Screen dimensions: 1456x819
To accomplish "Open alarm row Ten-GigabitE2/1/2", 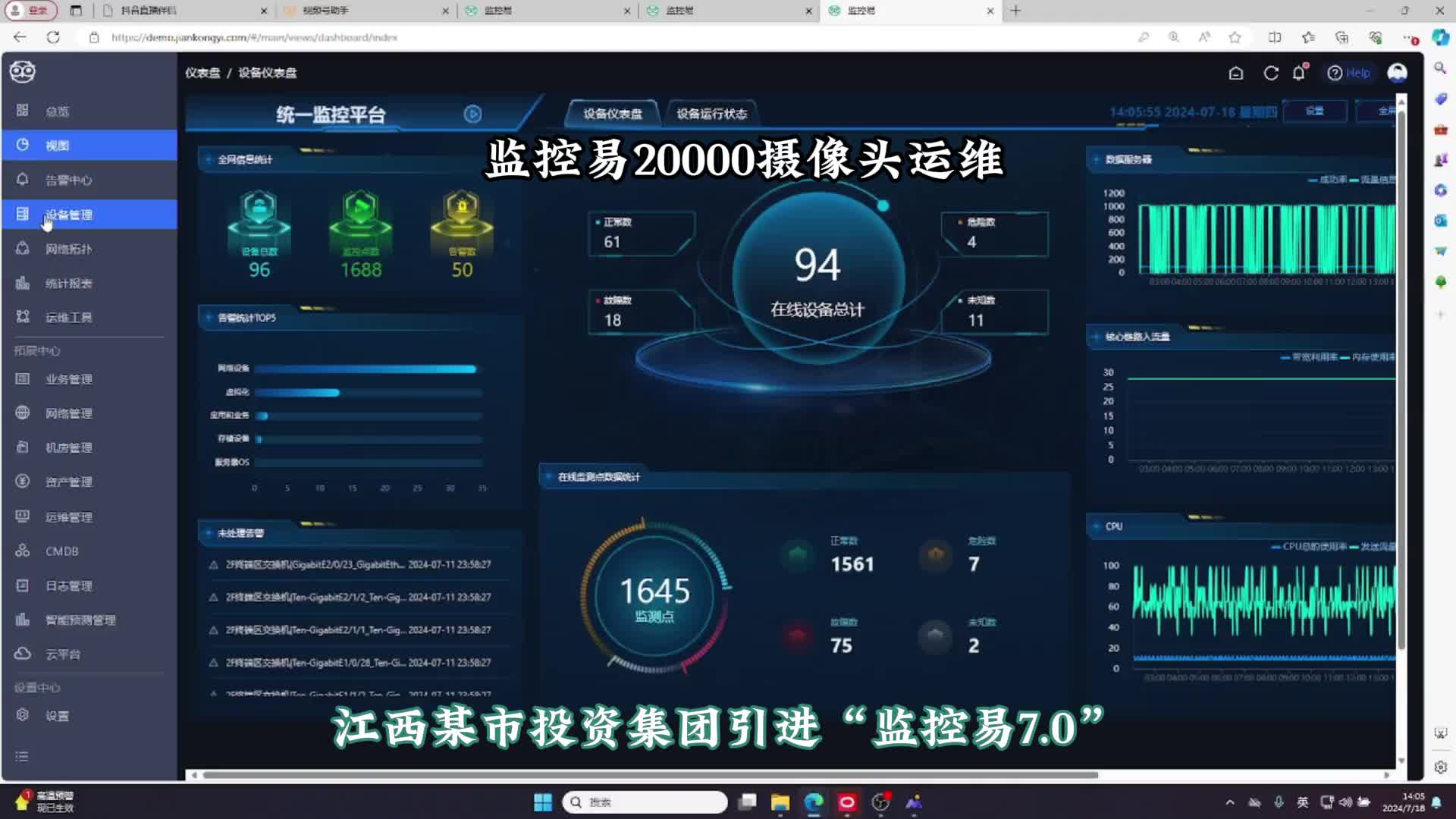I will (350, 597).
